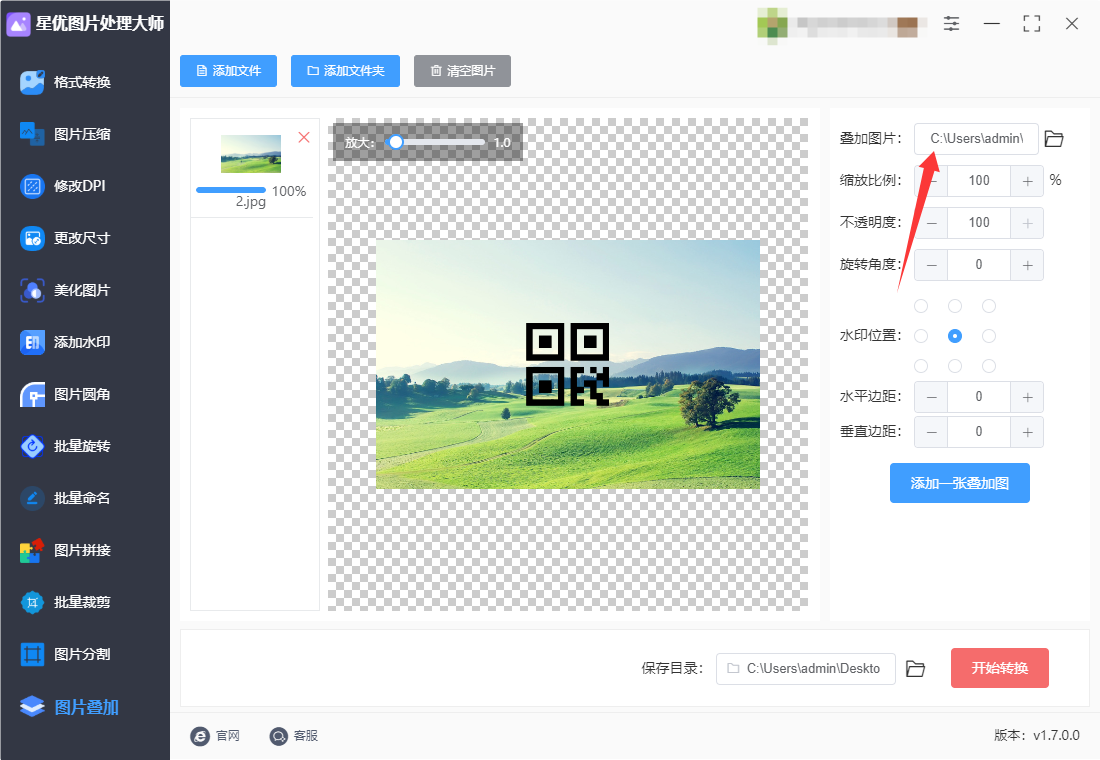Click the 保存目录 output path field
Image resolution: width=1100 pixels, height=760 pixels.
806,669
